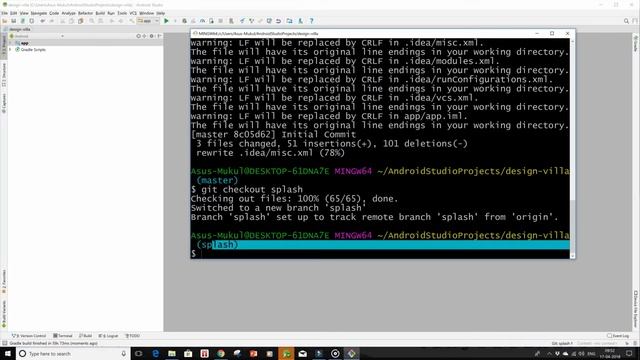
Task: Open the run configuration 'app' dropdown
Action: pos(148,21)
